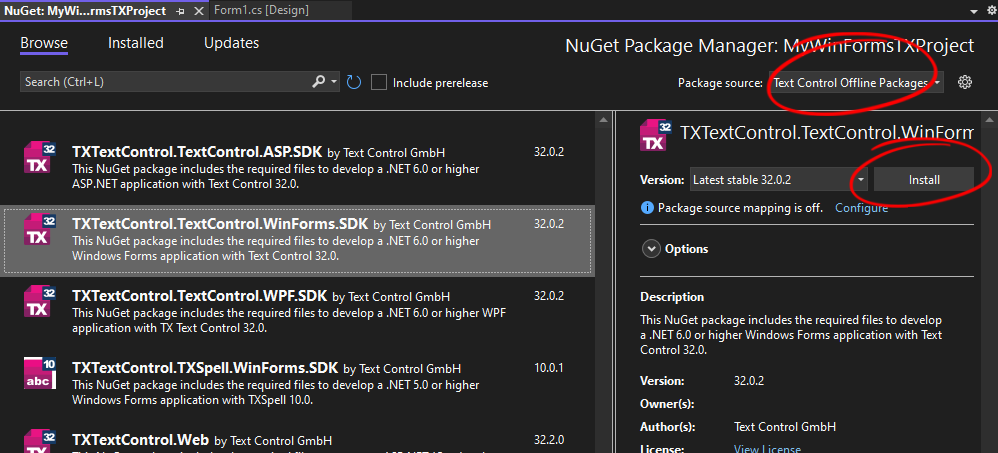Select TXTextControl.TXSpell.WinForms.SDK package
This screenshot has width=998, height=453.
pos(298,384)
